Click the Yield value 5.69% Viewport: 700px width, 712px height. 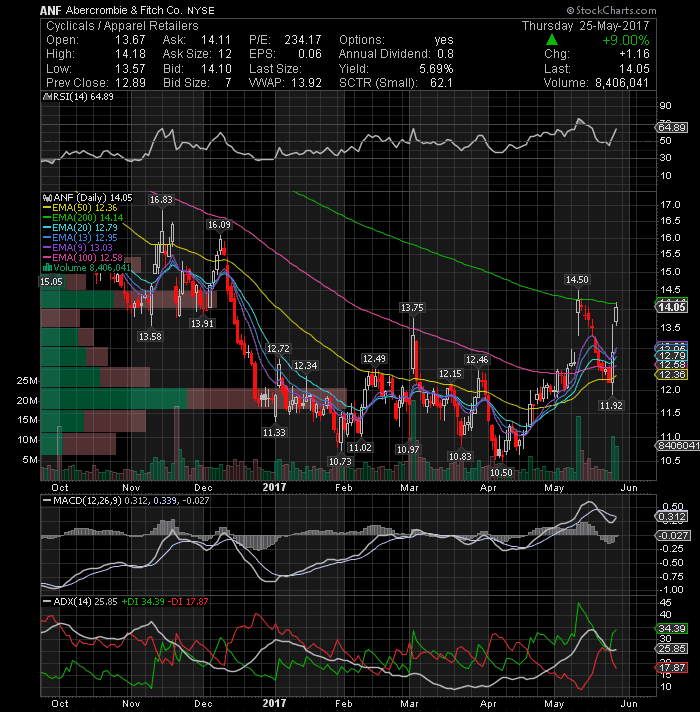tap(435, 69)
